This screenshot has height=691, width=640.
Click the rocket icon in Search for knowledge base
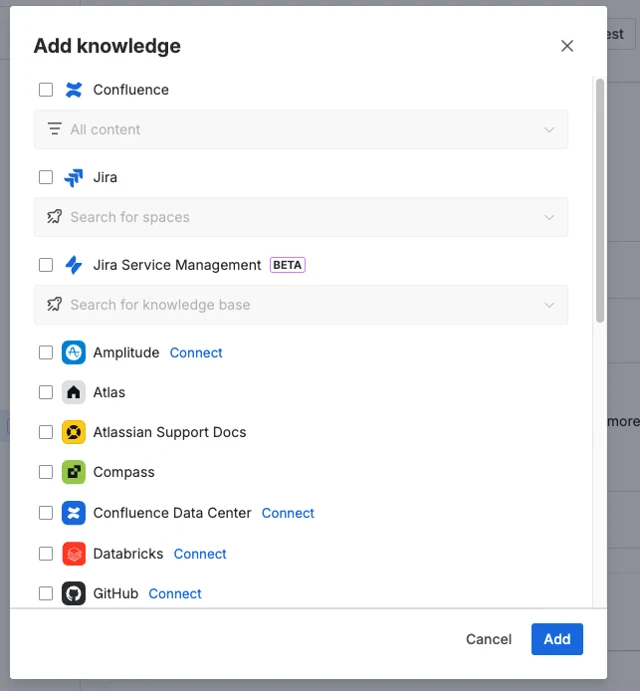55,304
